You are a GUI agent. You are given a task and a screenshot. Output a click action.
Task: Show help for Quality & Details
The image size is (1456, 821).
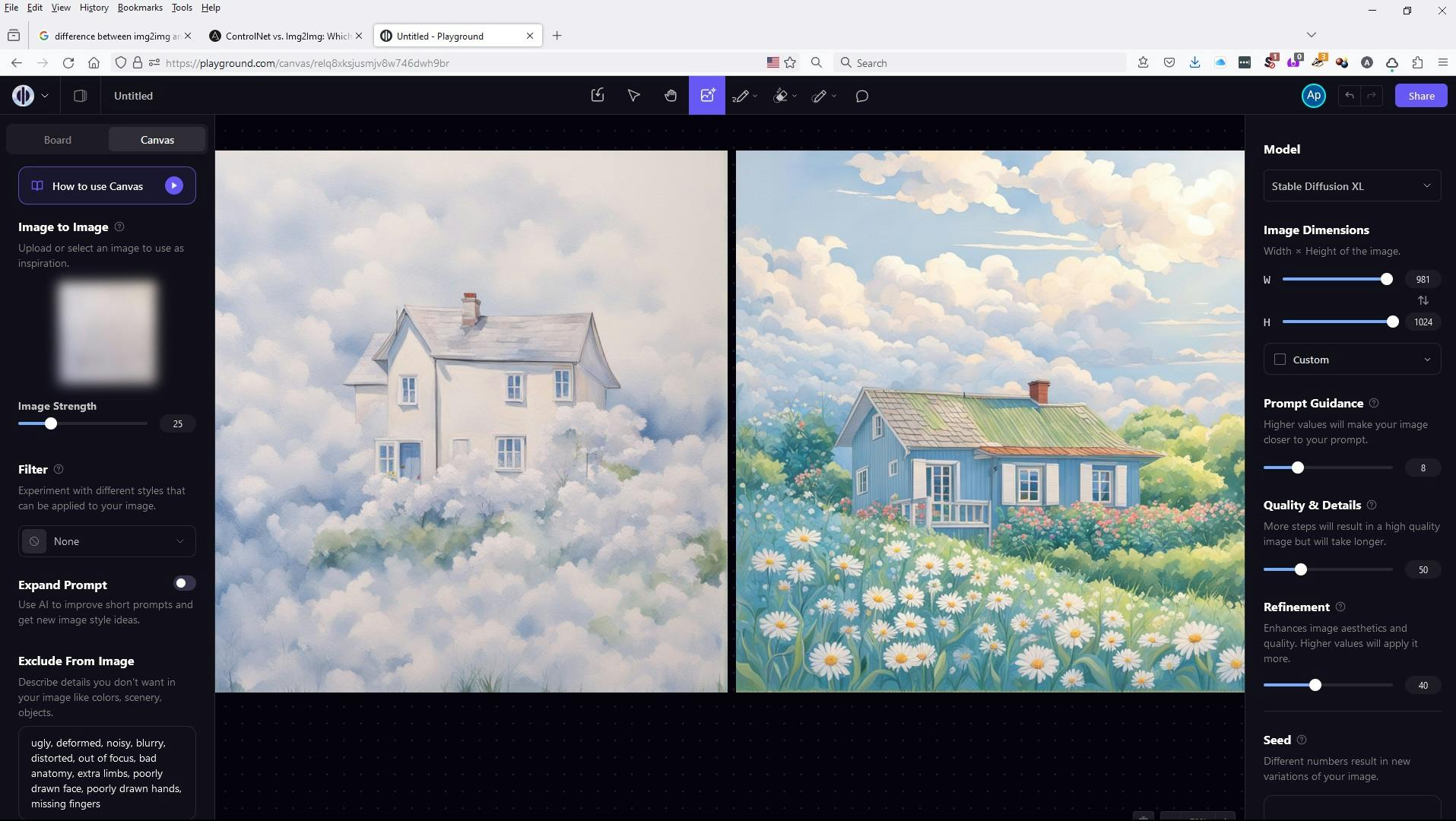[1372, 505]
